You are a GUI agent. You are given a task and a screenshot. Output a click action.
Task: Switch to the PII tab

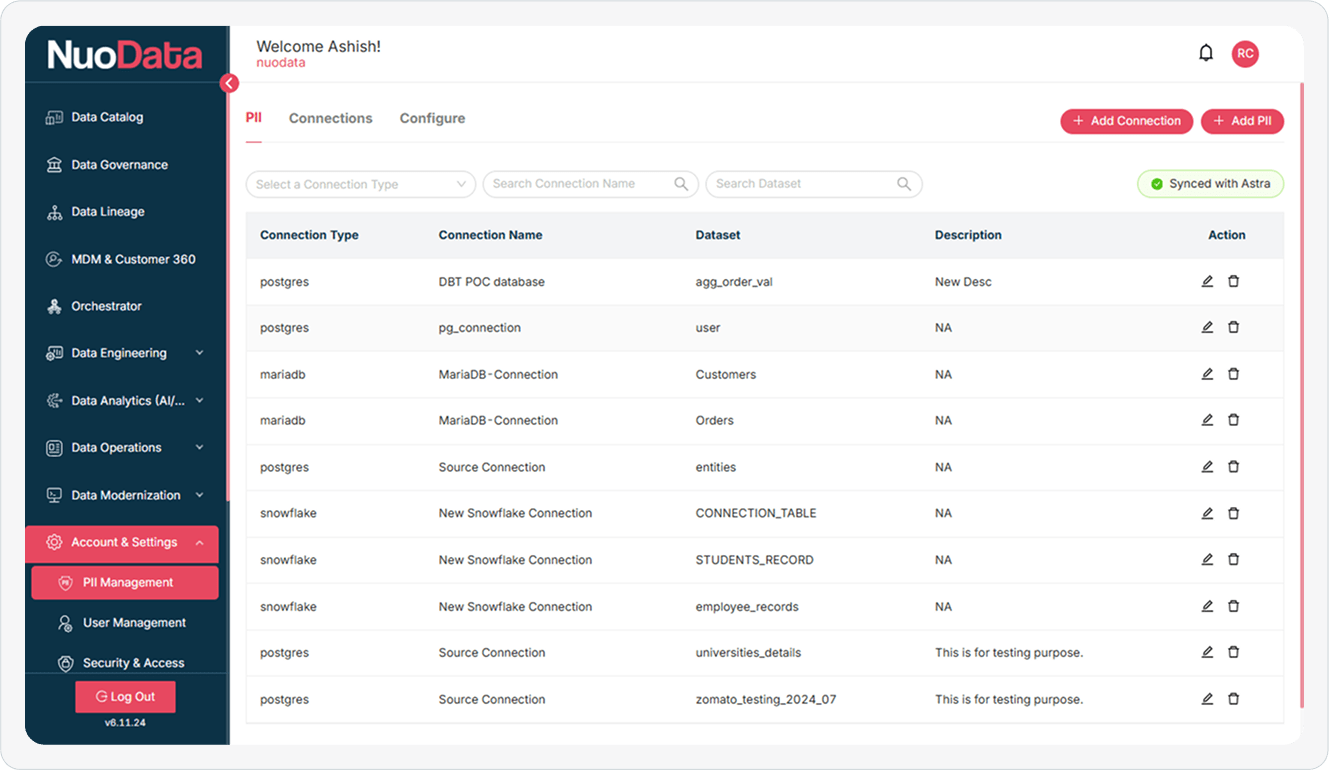point(254,118)
